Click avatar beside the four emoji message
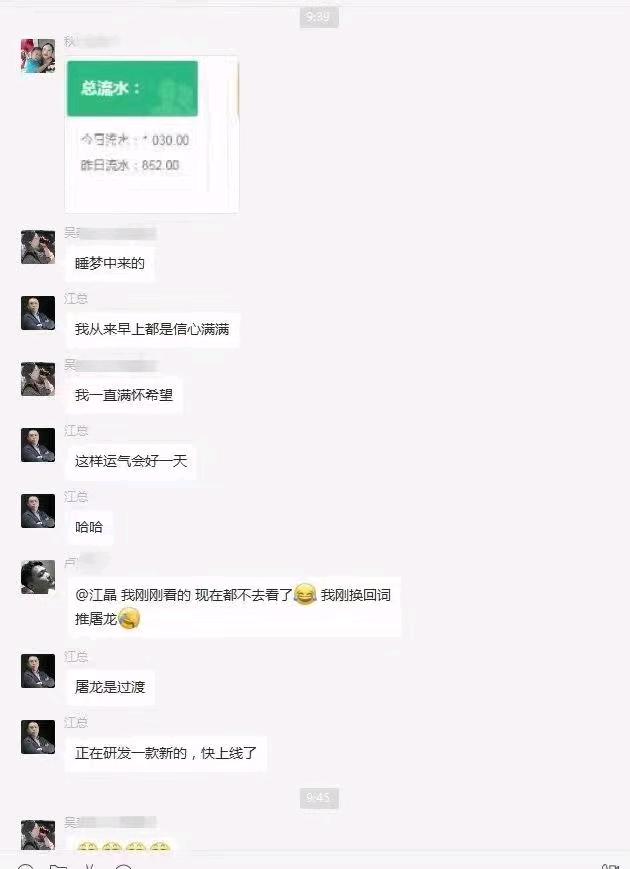This screenshot has width=630, height=869. [38, 836]
